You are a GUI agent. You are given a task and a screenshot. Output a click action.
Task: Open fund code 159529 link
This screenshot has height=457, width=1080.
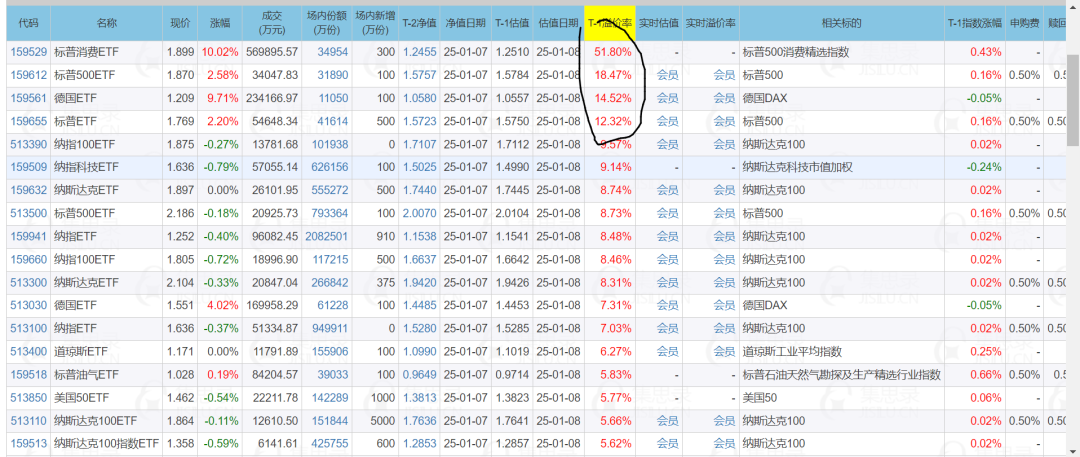pyautogui.click(x=28, y=52)
